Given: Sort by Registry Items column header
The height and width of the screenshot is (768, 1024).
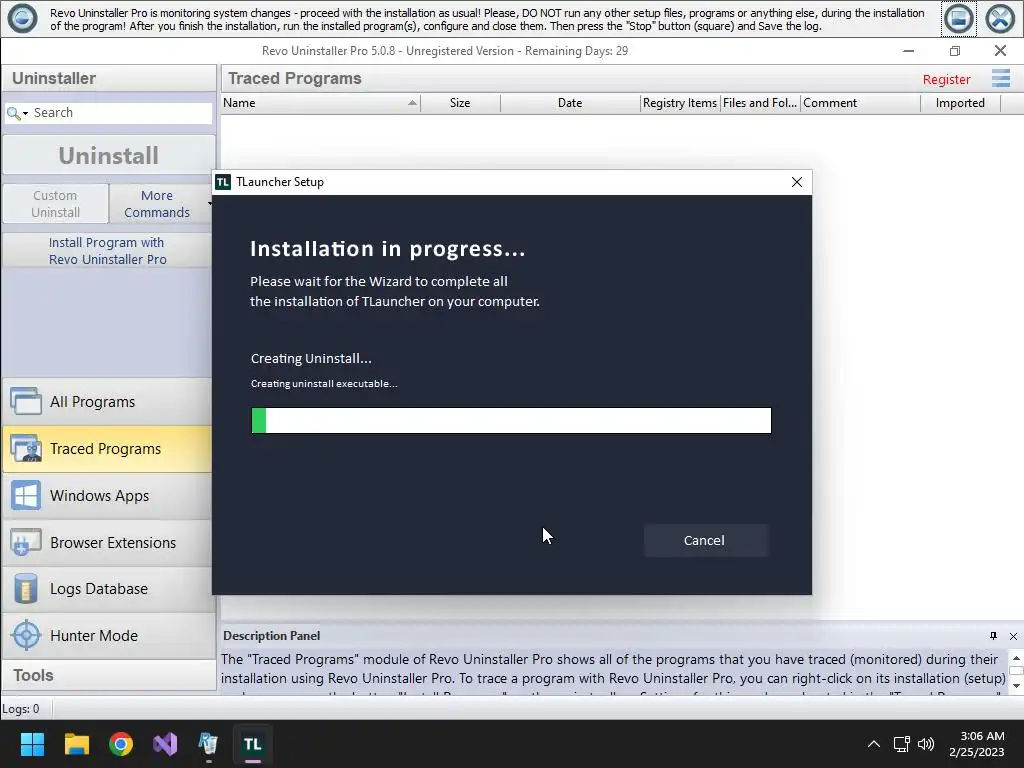Looking at the screenshot, I should 680,103.
